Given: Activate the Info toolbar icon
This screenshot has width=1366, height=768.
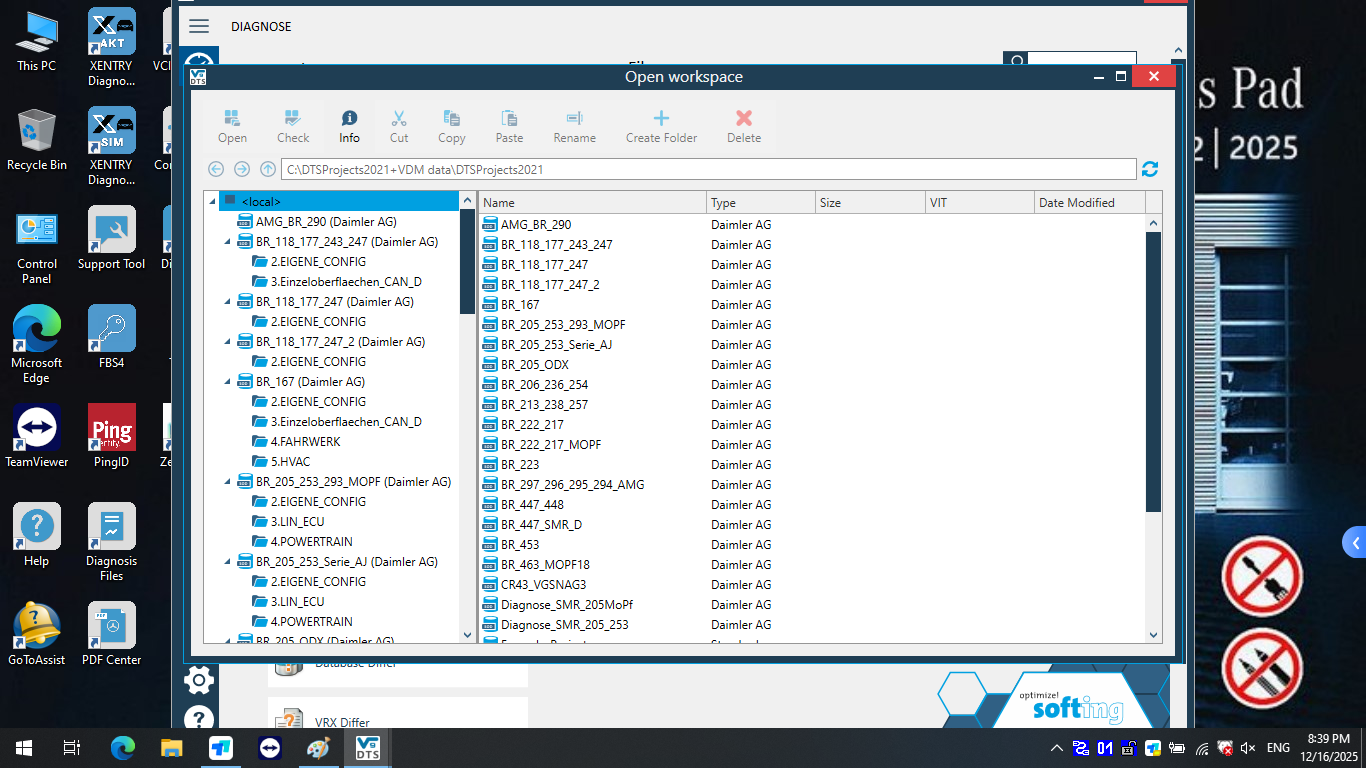Looking at the screenshot, I should pyautogui.click(x=348, y=124).
